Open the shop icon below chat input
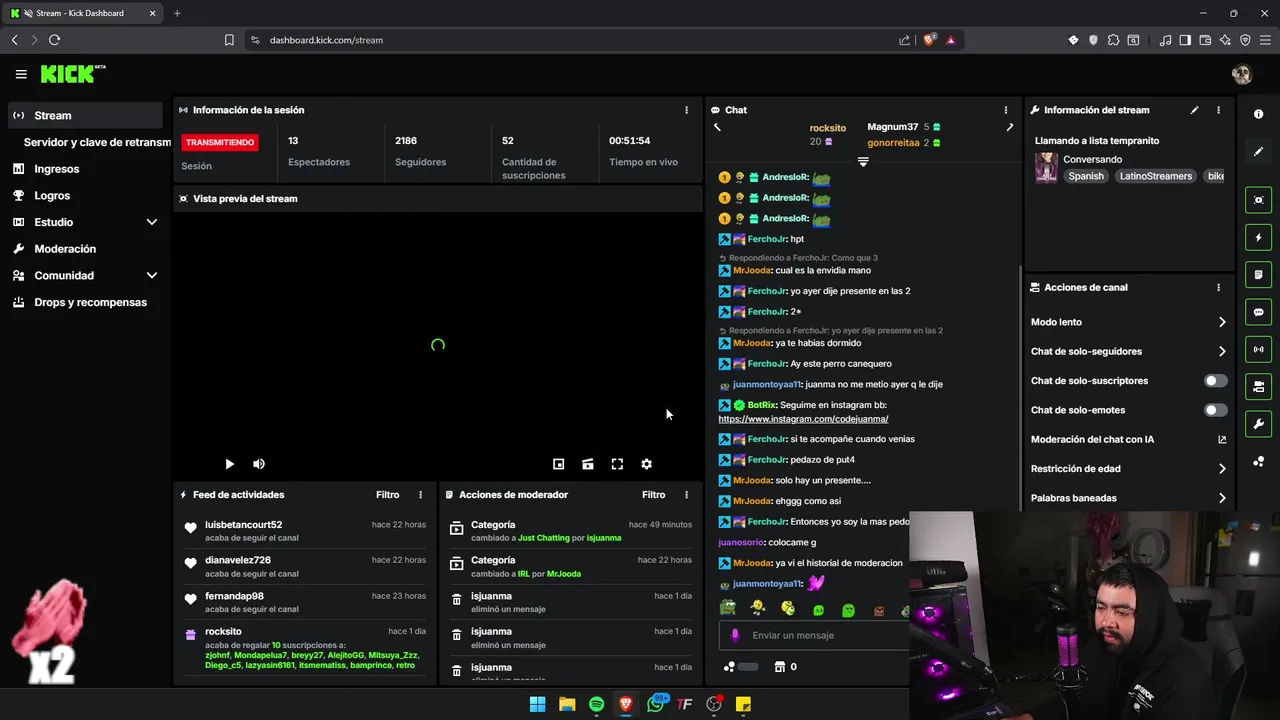 pos(780,667)
